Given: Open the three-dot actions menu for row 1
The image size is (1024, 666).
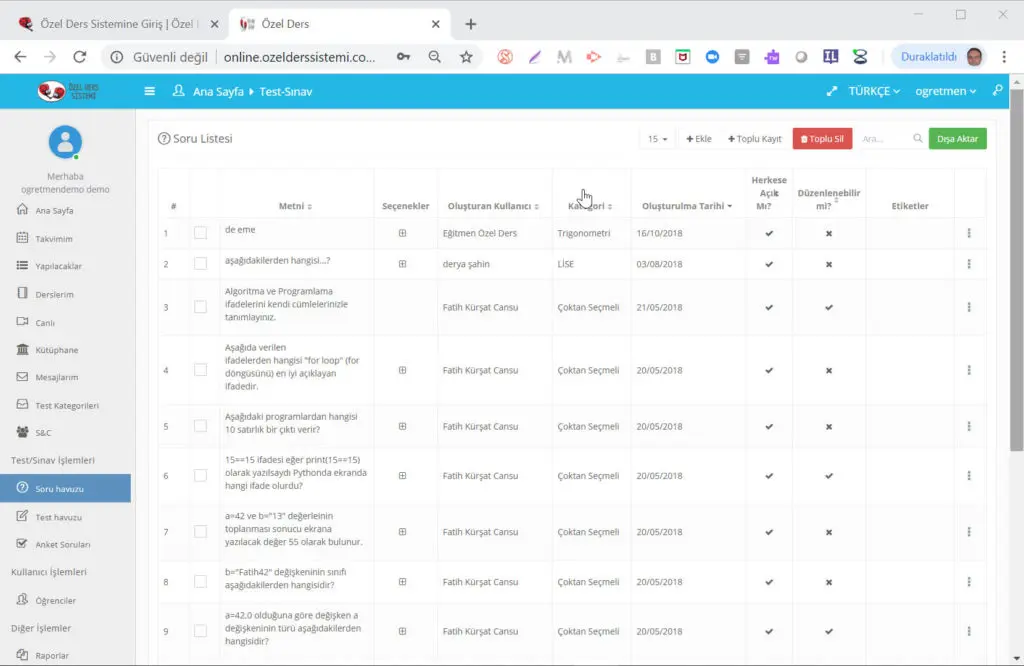Looking at the screenshot, I should pos(968,233).
